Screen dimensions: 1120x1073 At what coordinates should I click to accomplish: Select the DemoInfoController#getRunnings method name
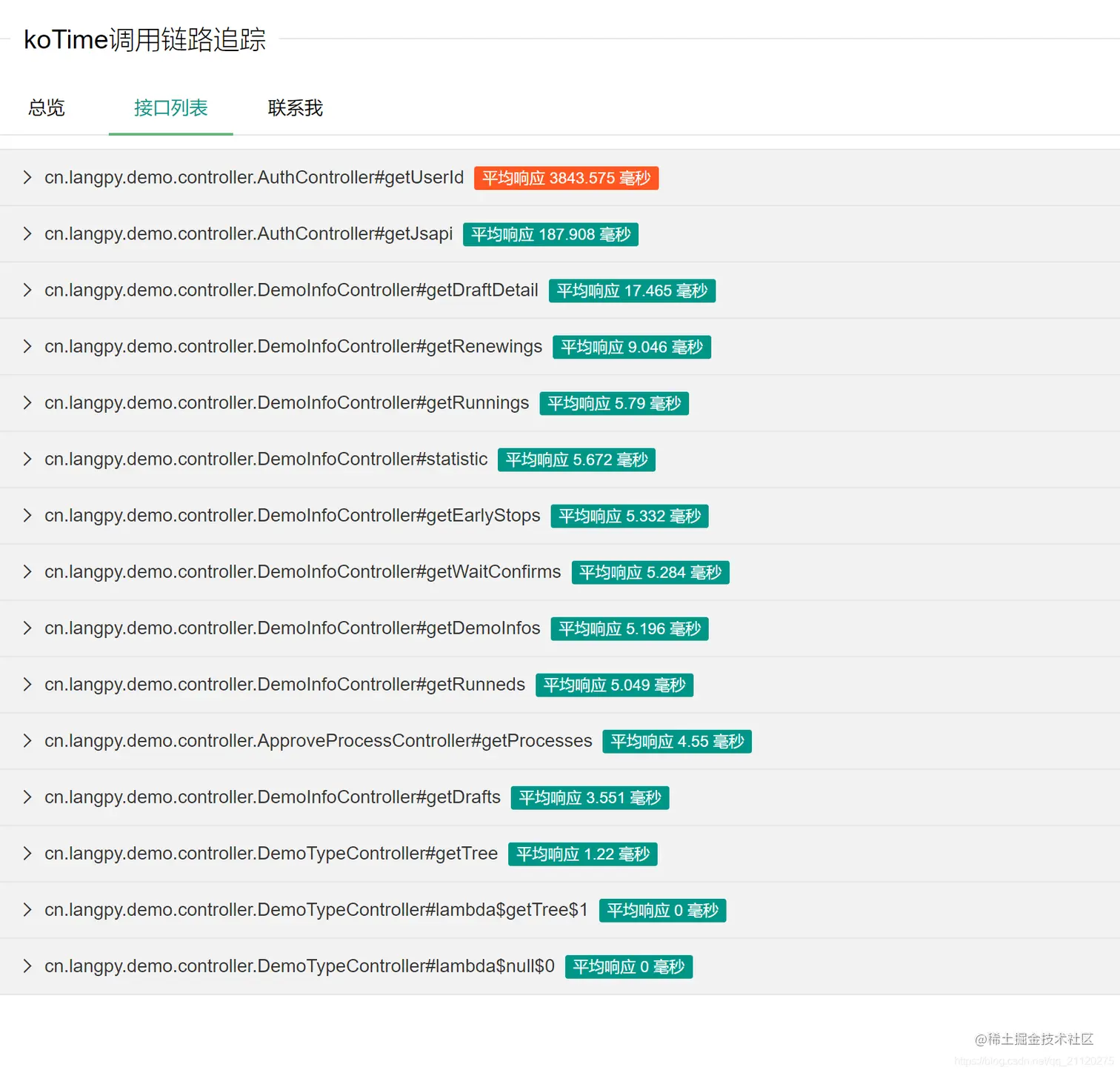287,403
